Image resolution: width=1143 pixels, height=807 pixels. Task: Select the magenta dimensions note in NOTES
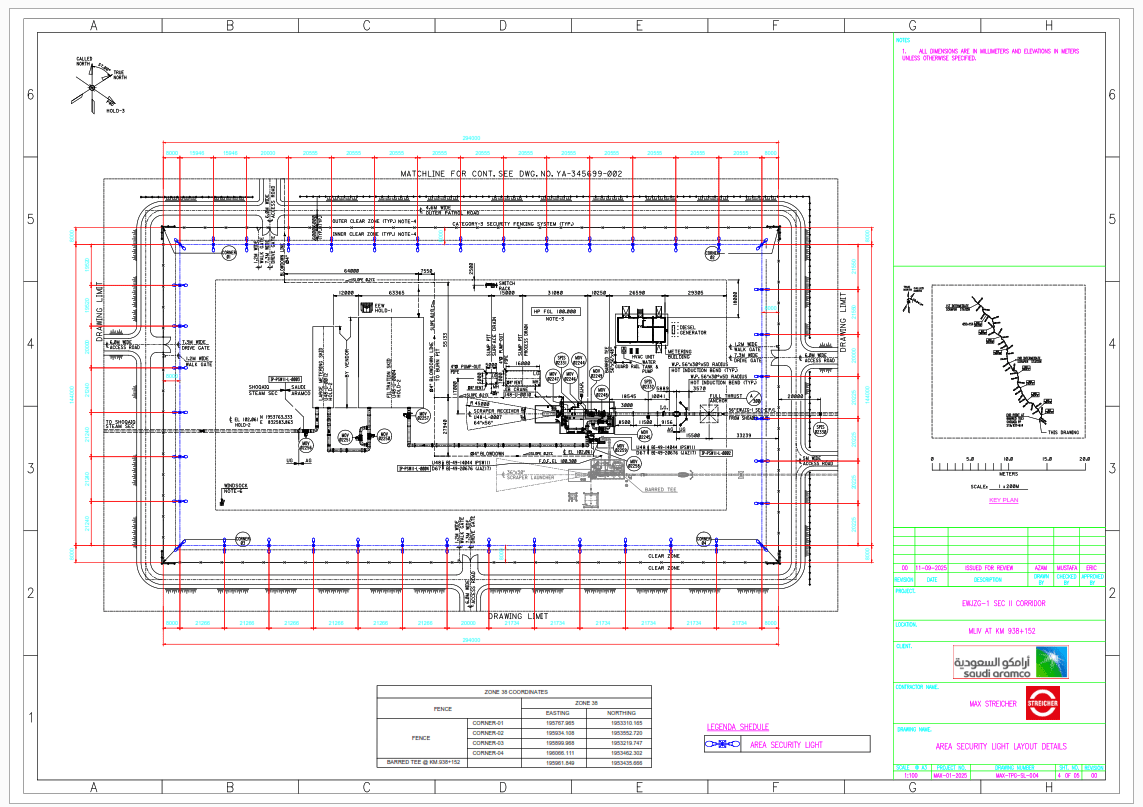(990, 55)
